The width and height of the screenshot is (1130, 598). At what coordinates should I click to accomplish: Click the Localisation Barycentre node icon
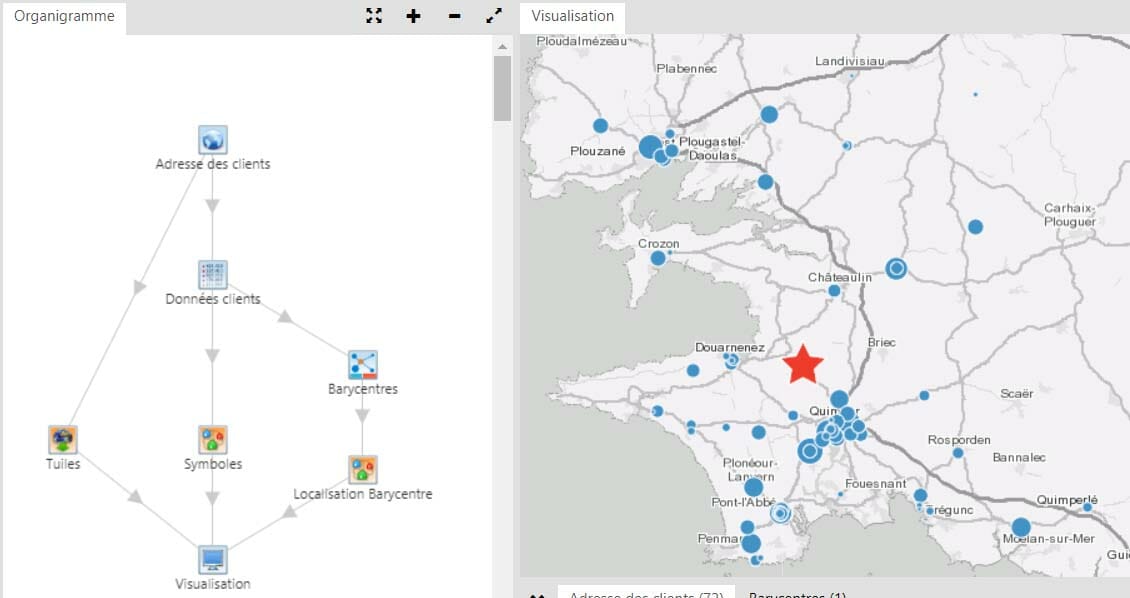[x=362, y=469]
